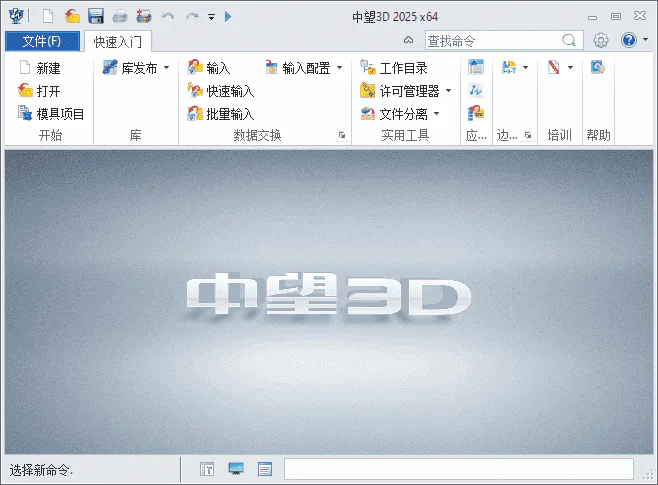Click 快速输入 command
The width and height of the screenshot is (658, 485).
(x=221, y=91)
